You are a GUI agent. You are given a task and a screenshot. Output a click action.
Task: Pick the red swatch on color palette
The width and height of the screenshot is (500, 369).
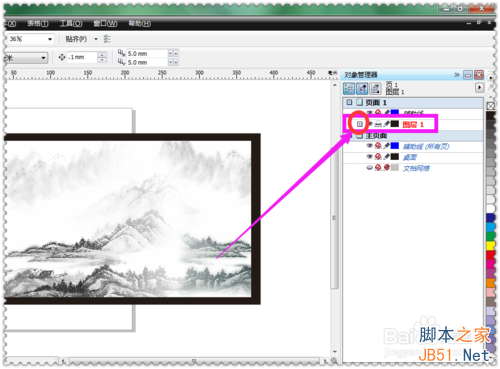(x=490, y=255)
